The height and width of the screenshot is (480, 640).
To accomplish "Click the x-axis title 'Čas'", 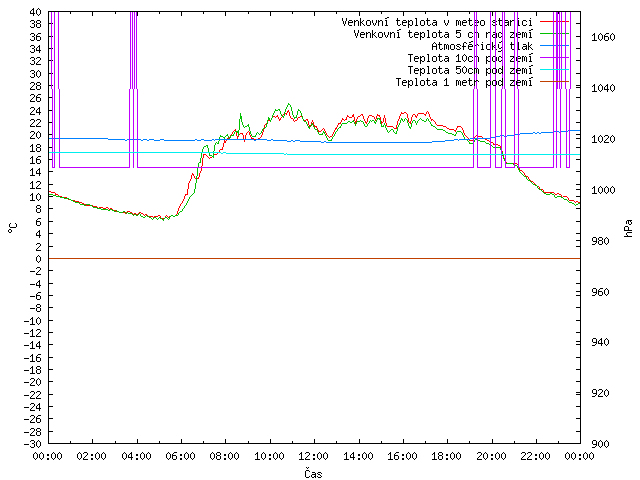I will (x=313, y=473).
